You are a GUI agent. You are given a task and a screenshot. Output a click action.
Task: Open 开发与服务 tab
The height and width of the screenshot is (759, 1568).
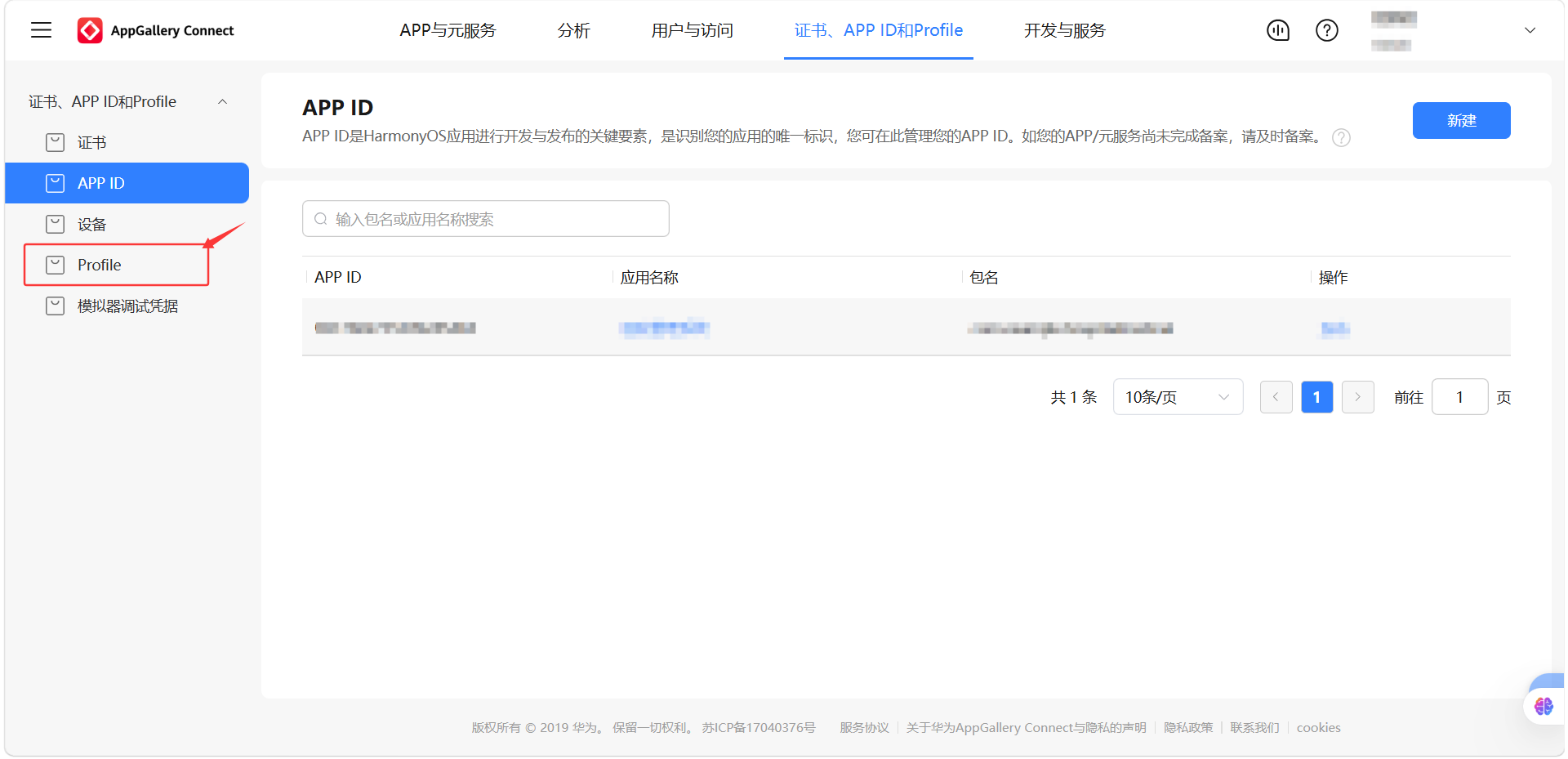1064,30
